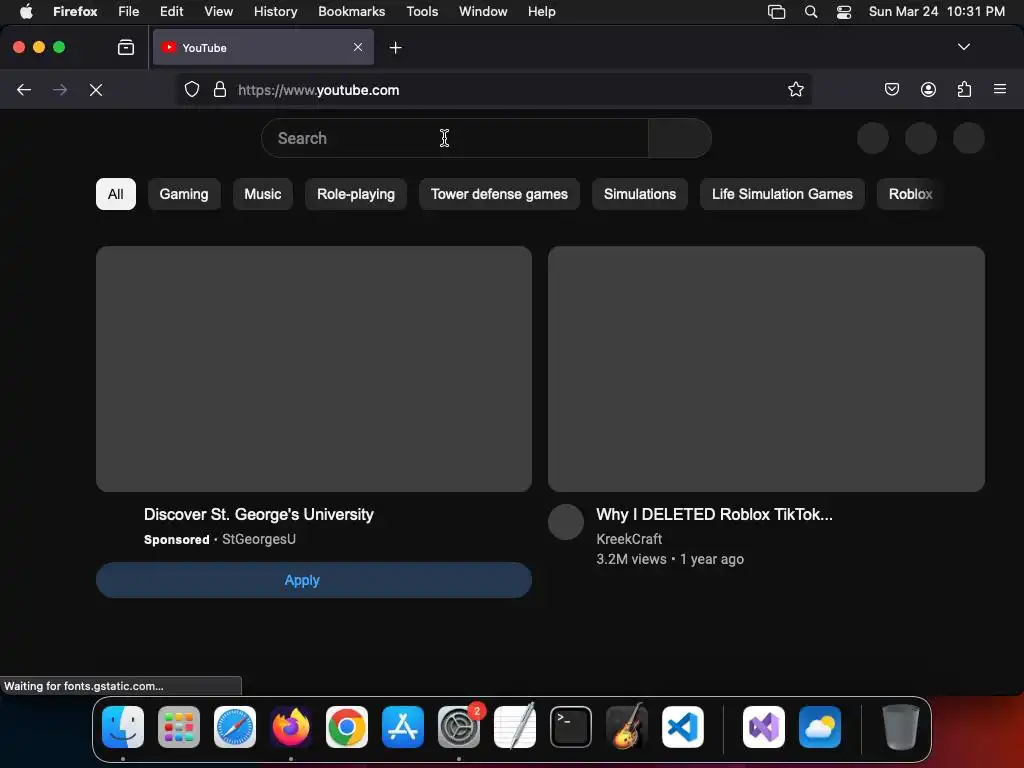Open the Firefox application menu
Viewport: 1024px width, 768px height.
(75, 11)
